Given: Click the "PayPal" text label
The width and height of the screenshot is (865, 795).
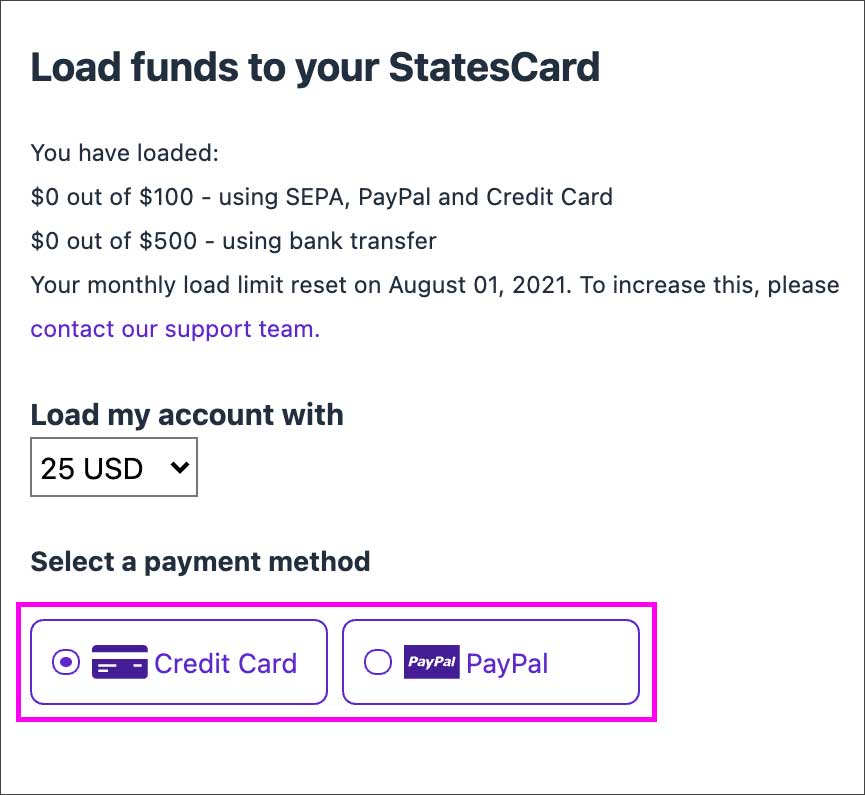Looking at the screenshot, I should (x=507, y=663).
